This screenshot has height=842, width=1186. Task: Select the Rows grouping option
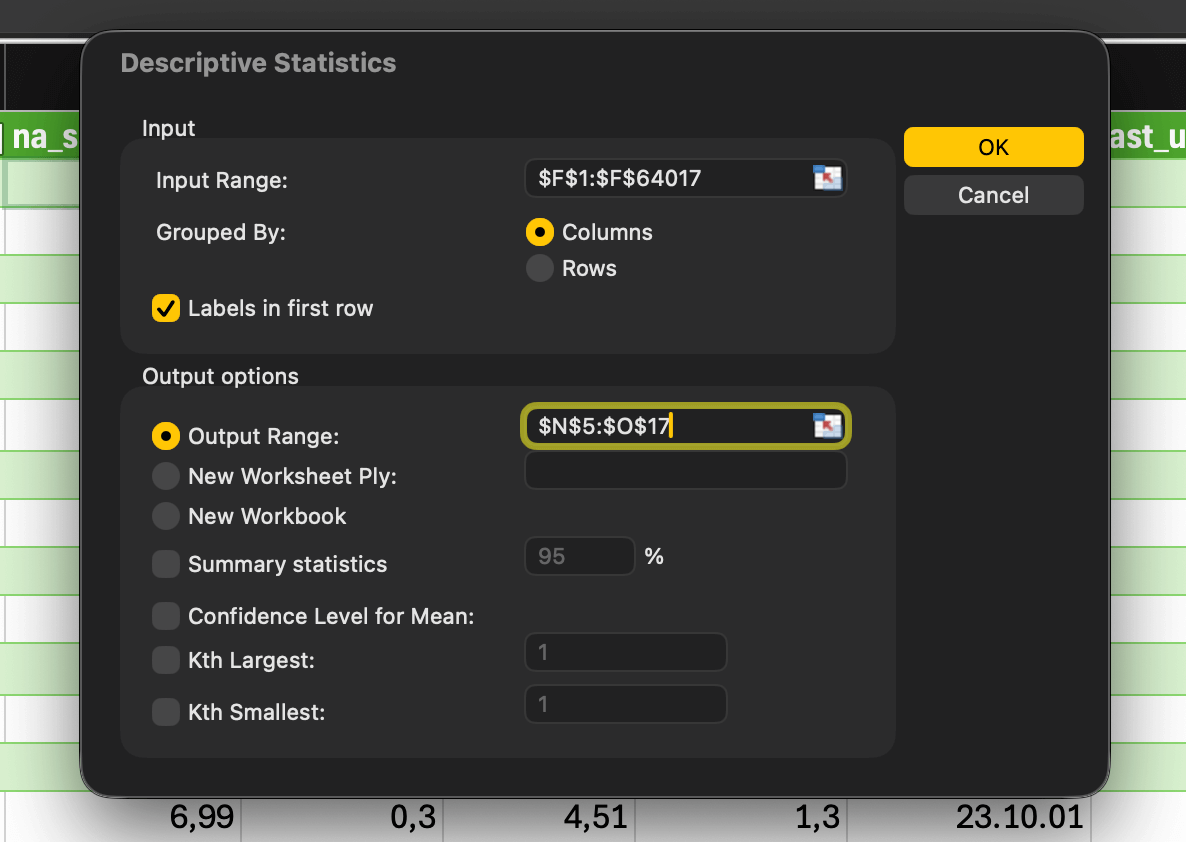tap(539, 268)
